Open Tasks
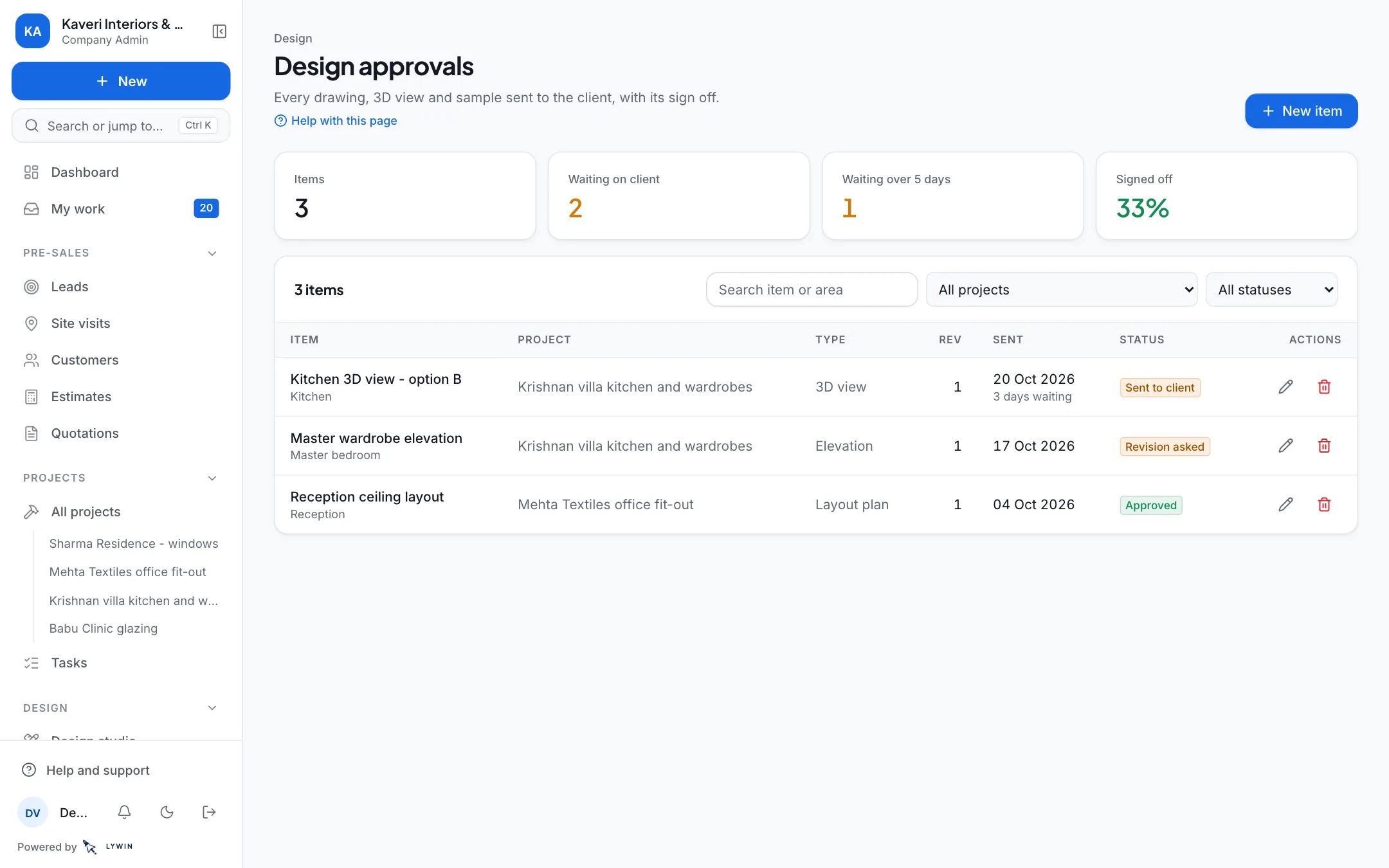 pyautogui.click(x=121, y=663)
